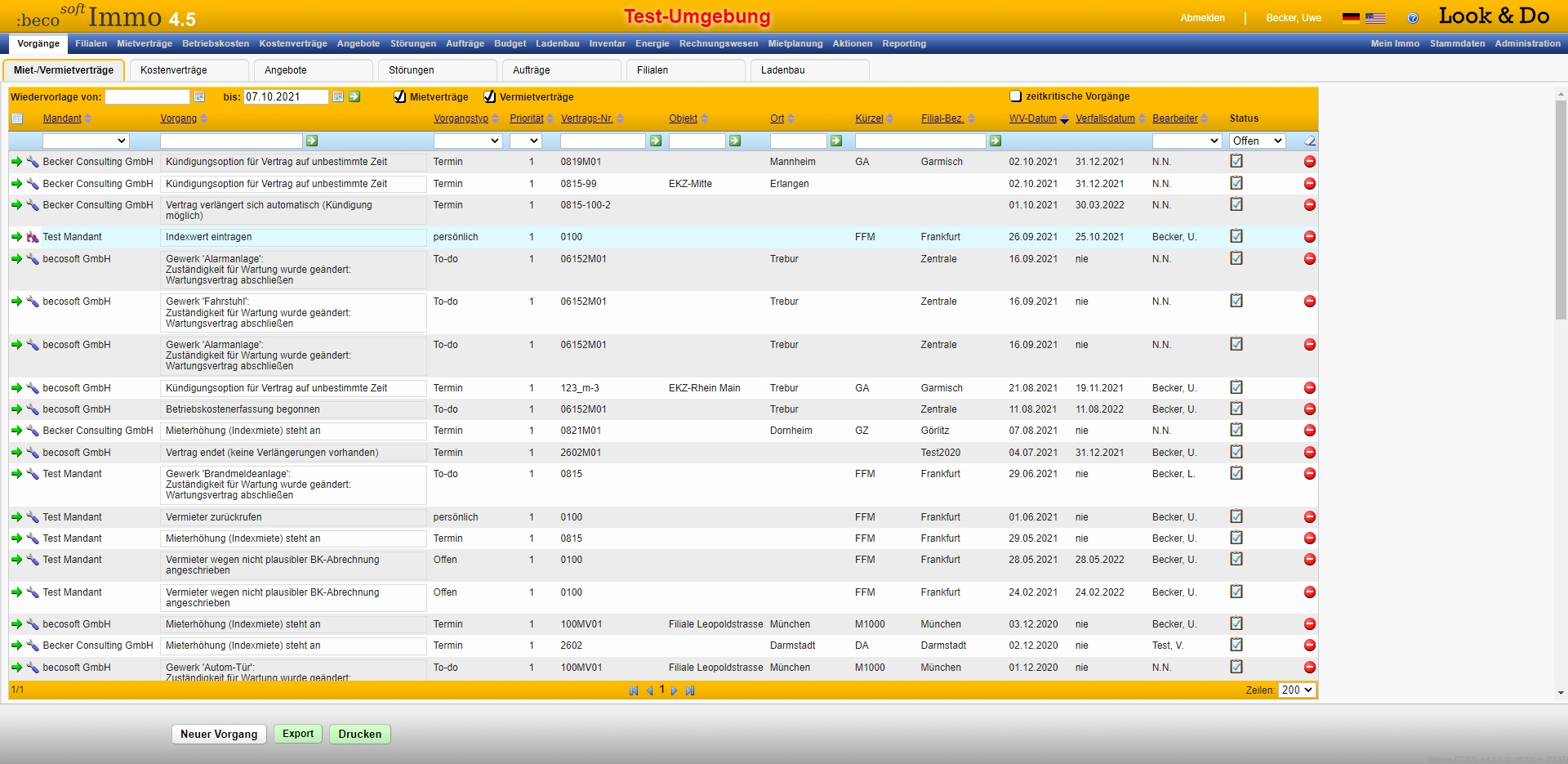The height and width of the screenshot is (764, 1568).
Task: Open the Vorgangstyp filter dropdown
Action: tap(467, 141)
